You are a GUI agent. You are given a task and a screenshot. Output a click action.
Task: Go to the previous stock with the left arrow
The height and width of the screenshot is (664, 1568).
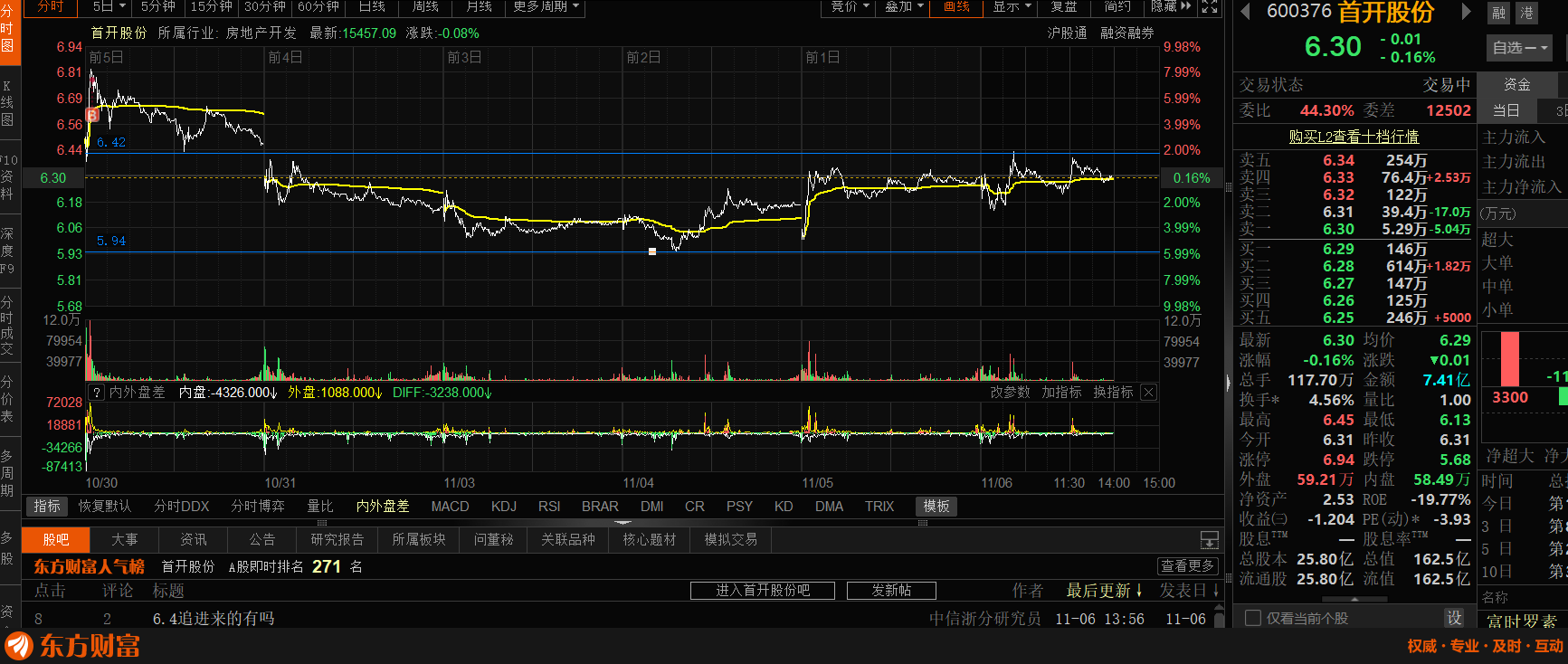pyautogui.click(x=1245, y=12)
